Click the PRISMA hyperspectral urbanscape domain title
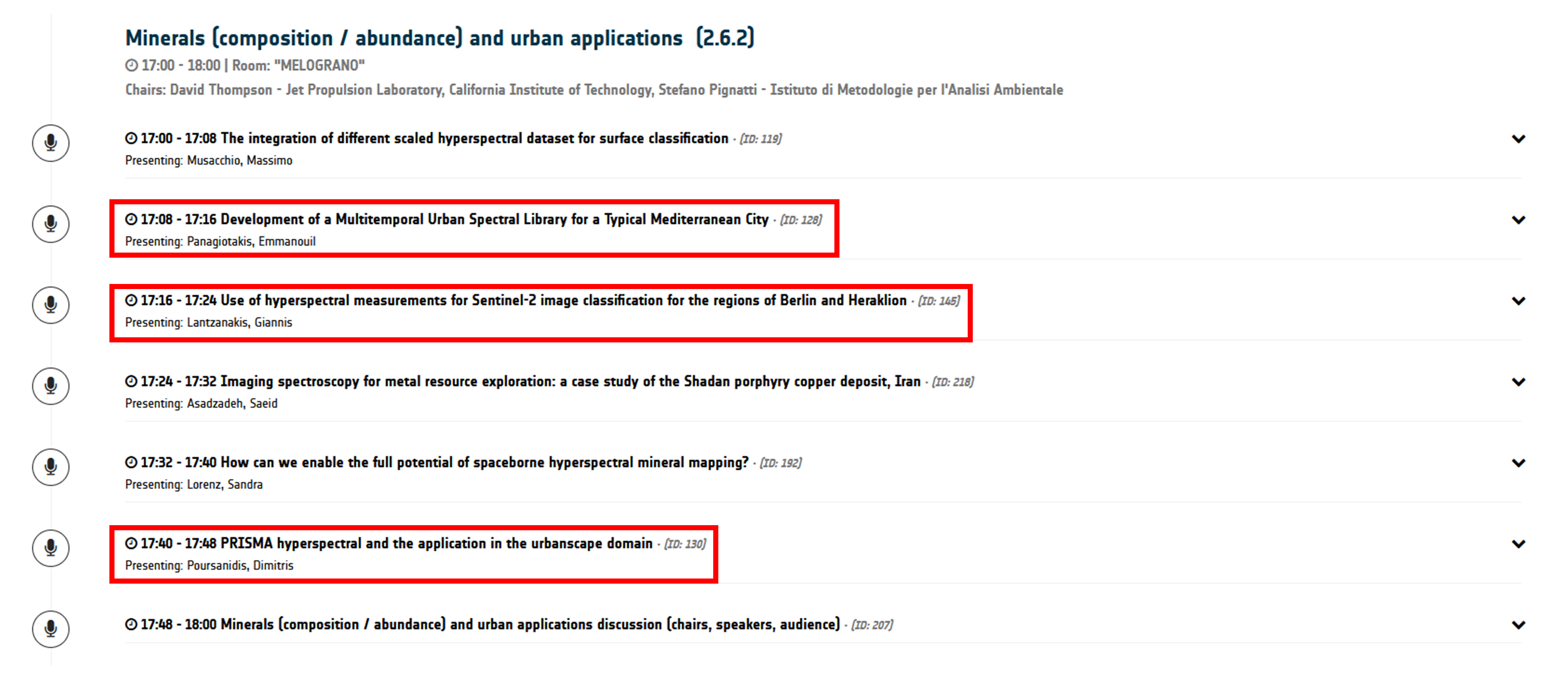This screenshot has height=675, width=1568. click(436, 543)
